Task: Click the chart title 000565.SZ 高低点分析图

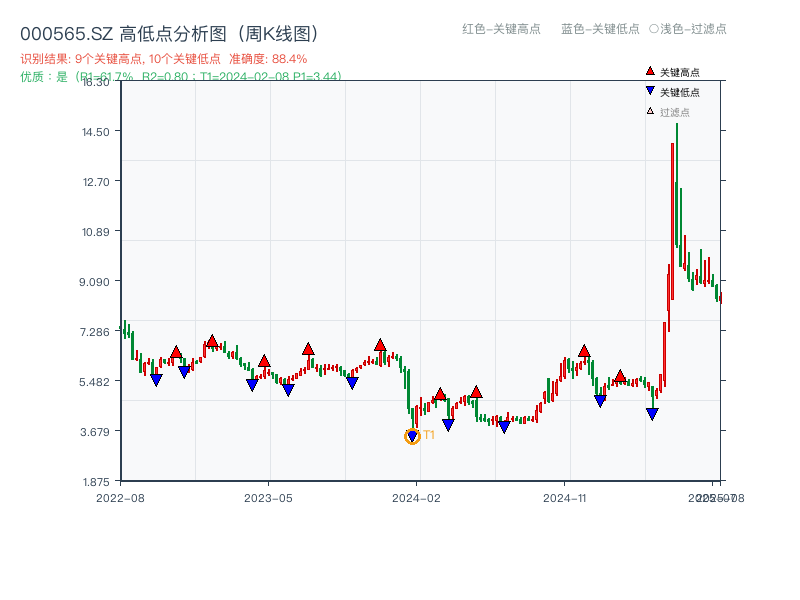Action: 170,34
